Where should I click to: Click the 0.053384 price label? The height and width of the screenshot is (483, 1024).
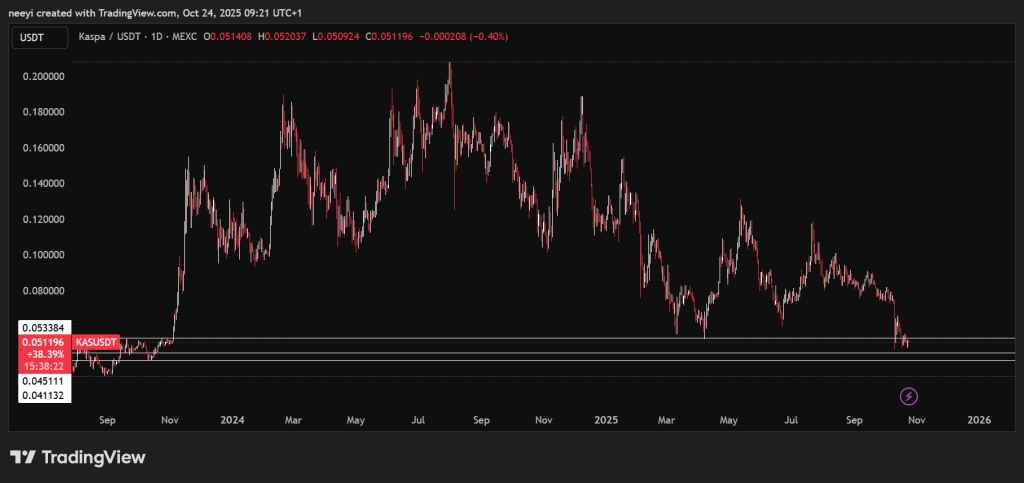point(42,327)
